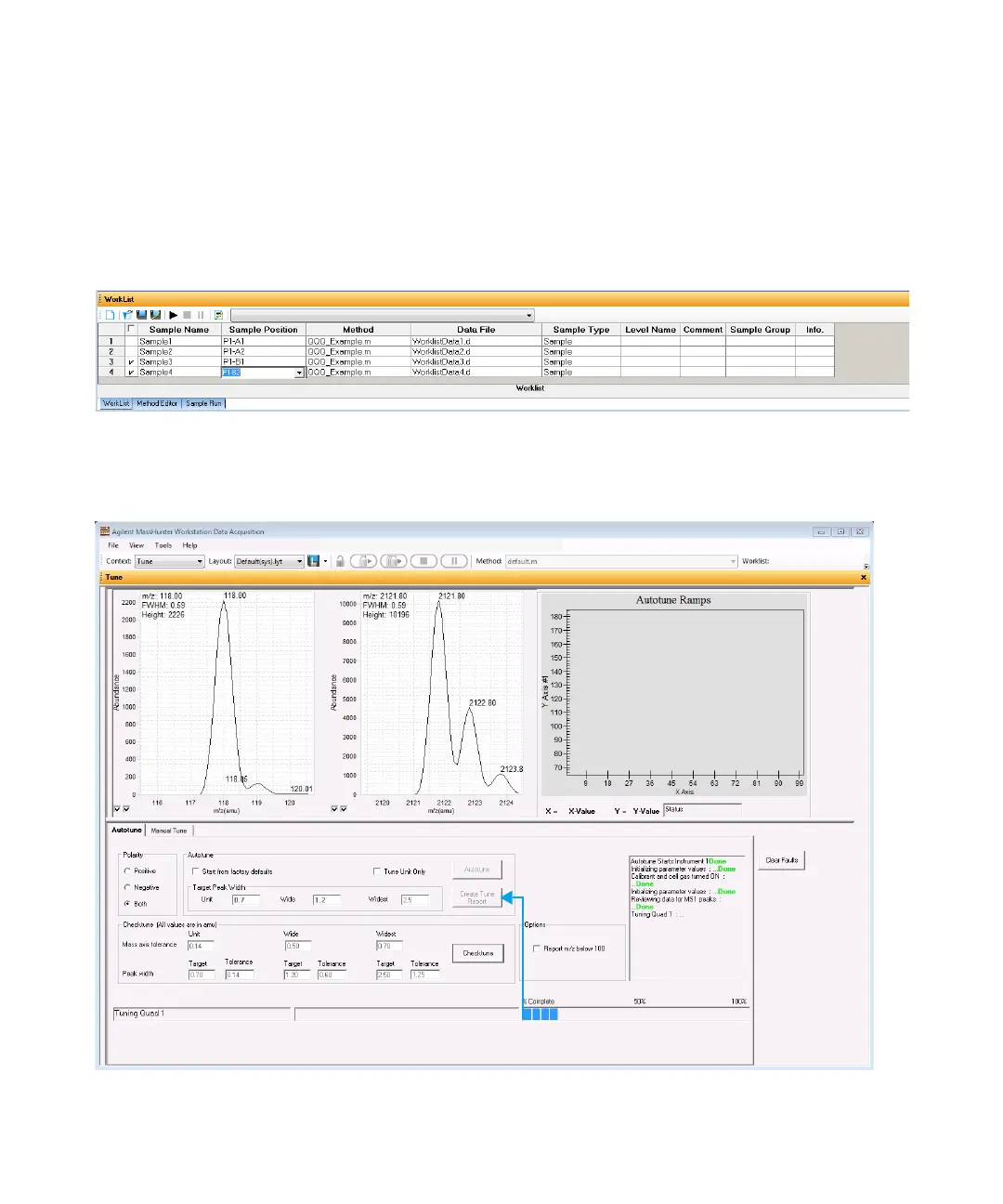Click the Status field below Autotune Ramps
This screenshot has height=1204, width=1003.
click(x=702, y=810)
